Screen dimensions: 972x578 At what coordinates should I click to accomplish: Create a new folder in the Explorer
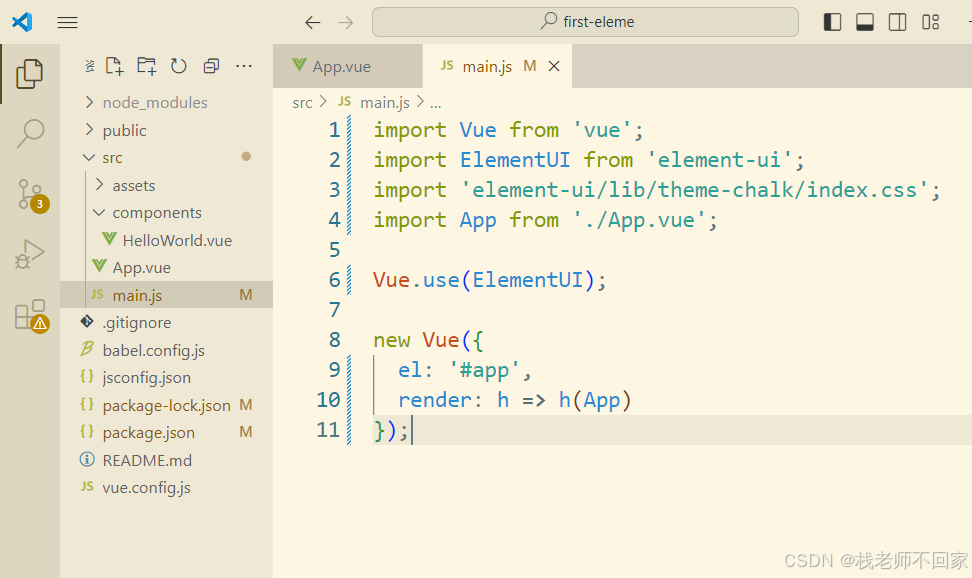[146, 65]
